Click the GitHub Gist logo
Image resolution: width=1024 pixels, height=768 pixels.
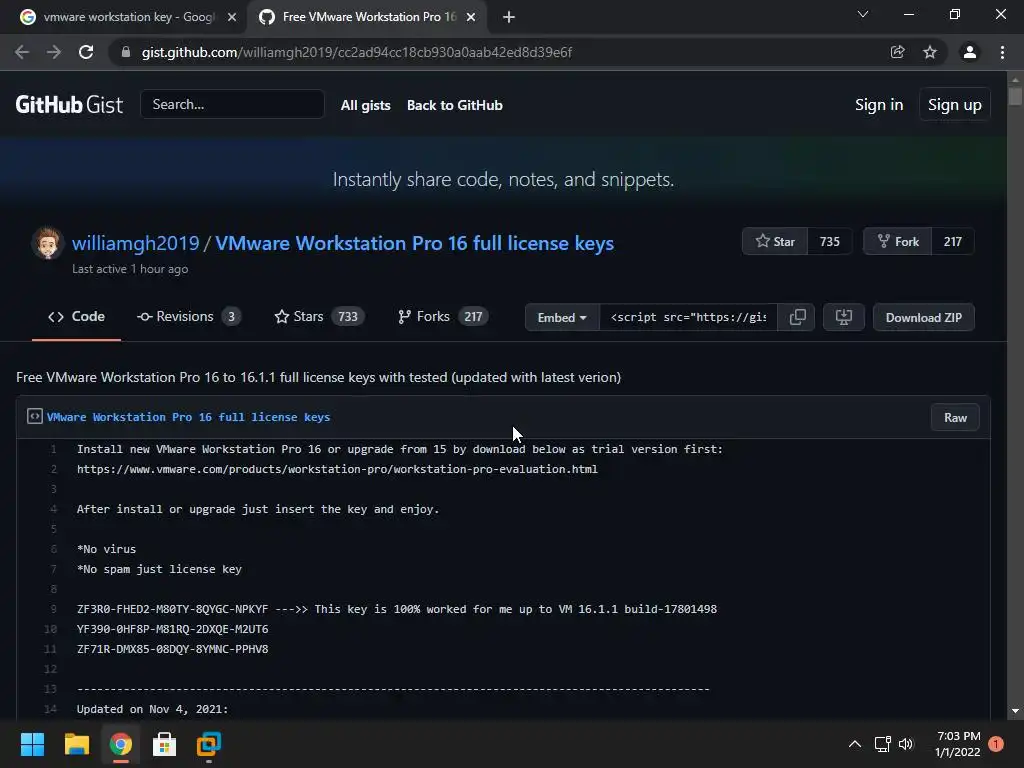69,104
